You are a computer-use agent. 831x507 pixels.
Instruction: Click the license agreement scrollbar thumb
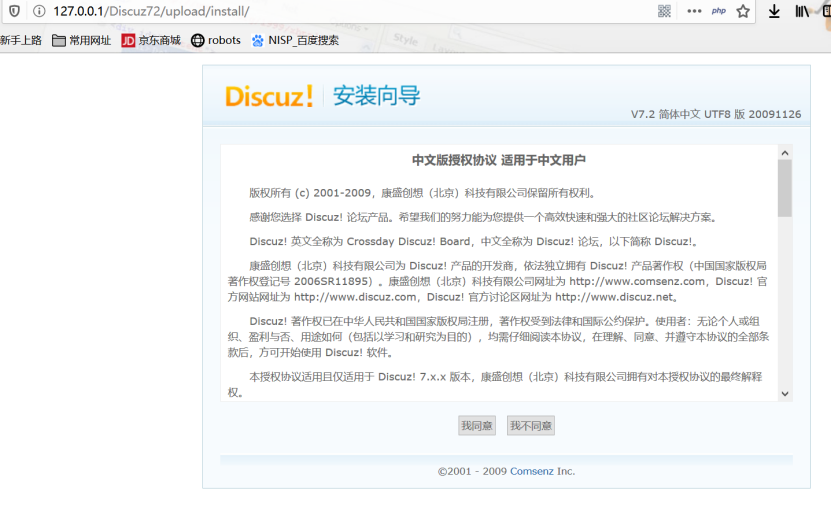point(785,188)
